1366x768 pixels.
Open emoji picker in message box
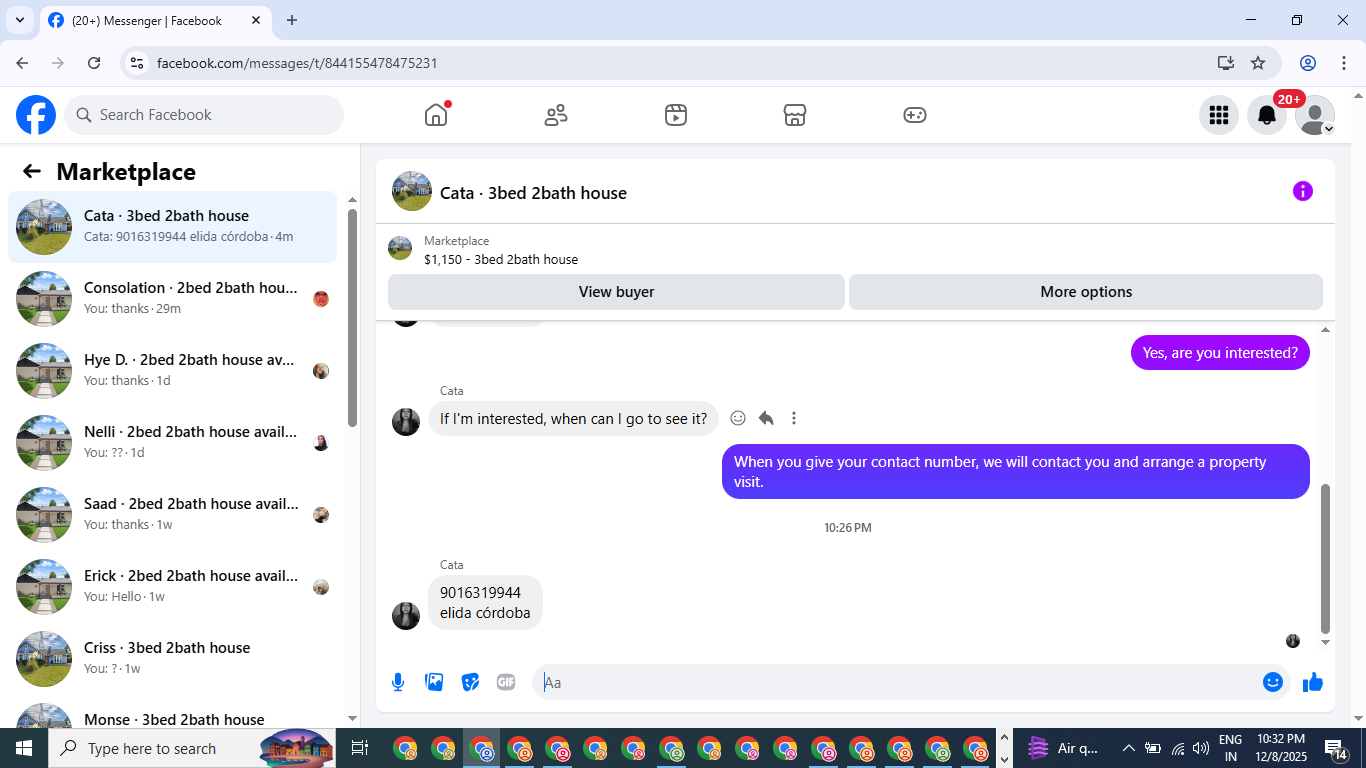pos(1273,682)
